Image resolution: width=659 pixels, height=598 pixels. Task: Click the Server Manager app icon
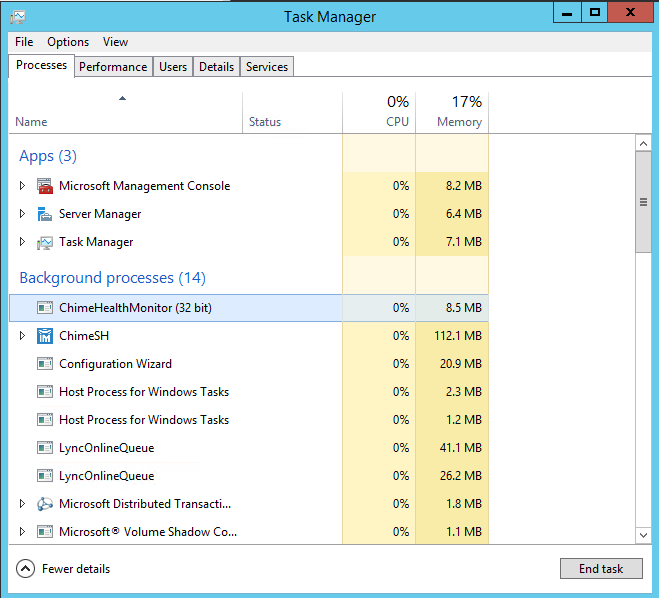(45, 214)
